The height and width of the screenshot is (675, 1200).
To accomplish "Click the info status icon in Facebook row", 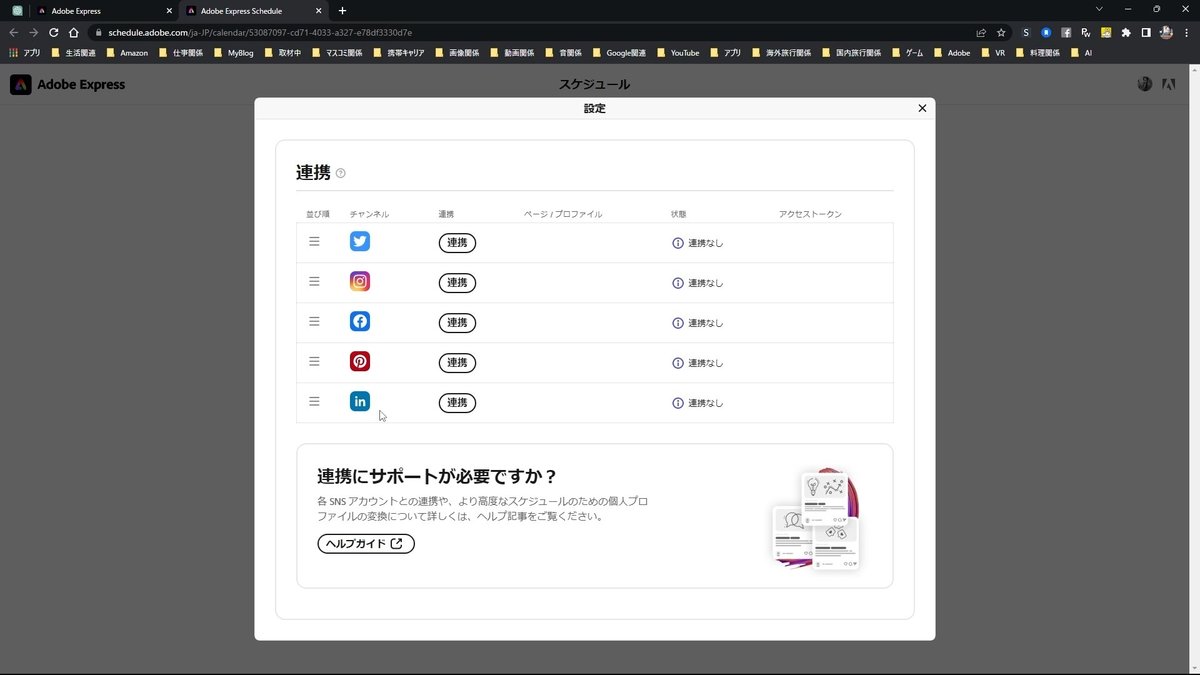I will pos(678,323).
